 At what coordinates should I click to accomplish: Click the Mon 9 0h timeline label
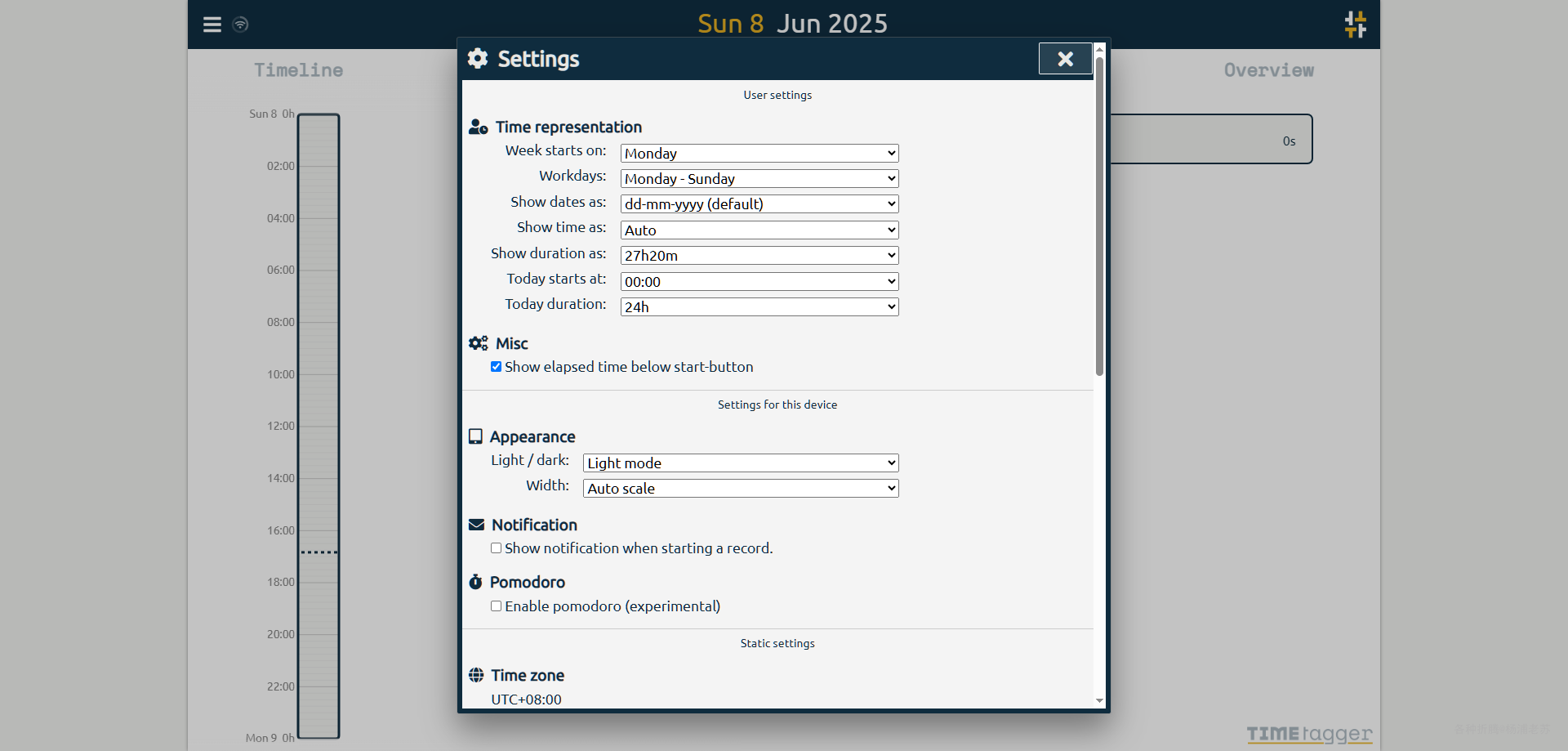click(x=270, y=739)
